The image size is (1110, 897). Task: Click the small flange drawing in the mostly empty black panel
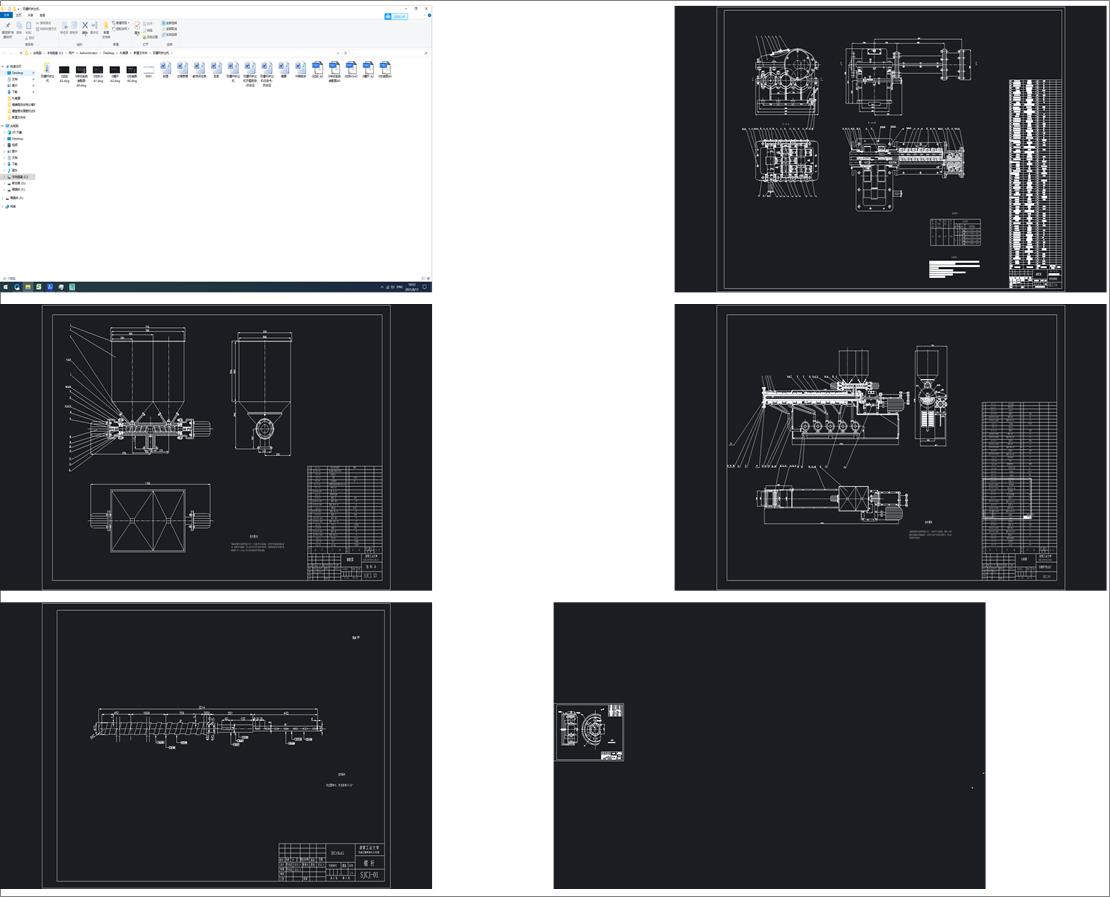589,732
